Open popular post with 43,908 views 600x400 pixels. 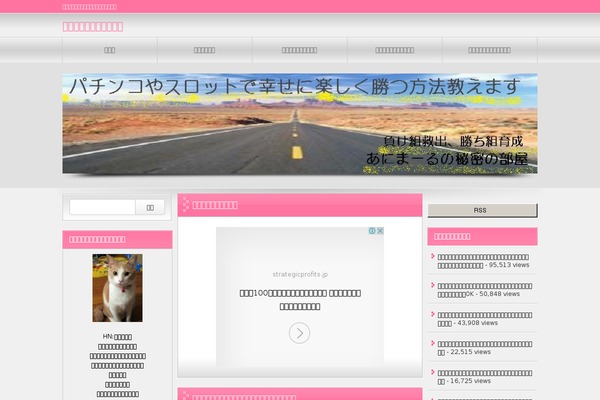pyautogui.click(x=485, y=319)
